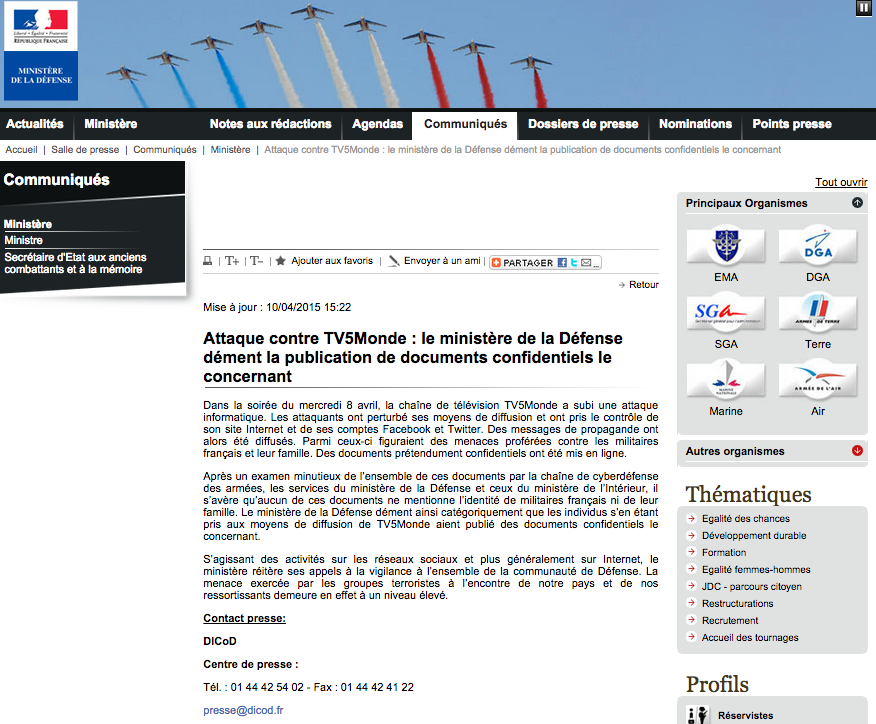Image resolution: width=876 pixels, height=724 pixels.
Task: Go back via the Retour link
Action: (644, 284)
